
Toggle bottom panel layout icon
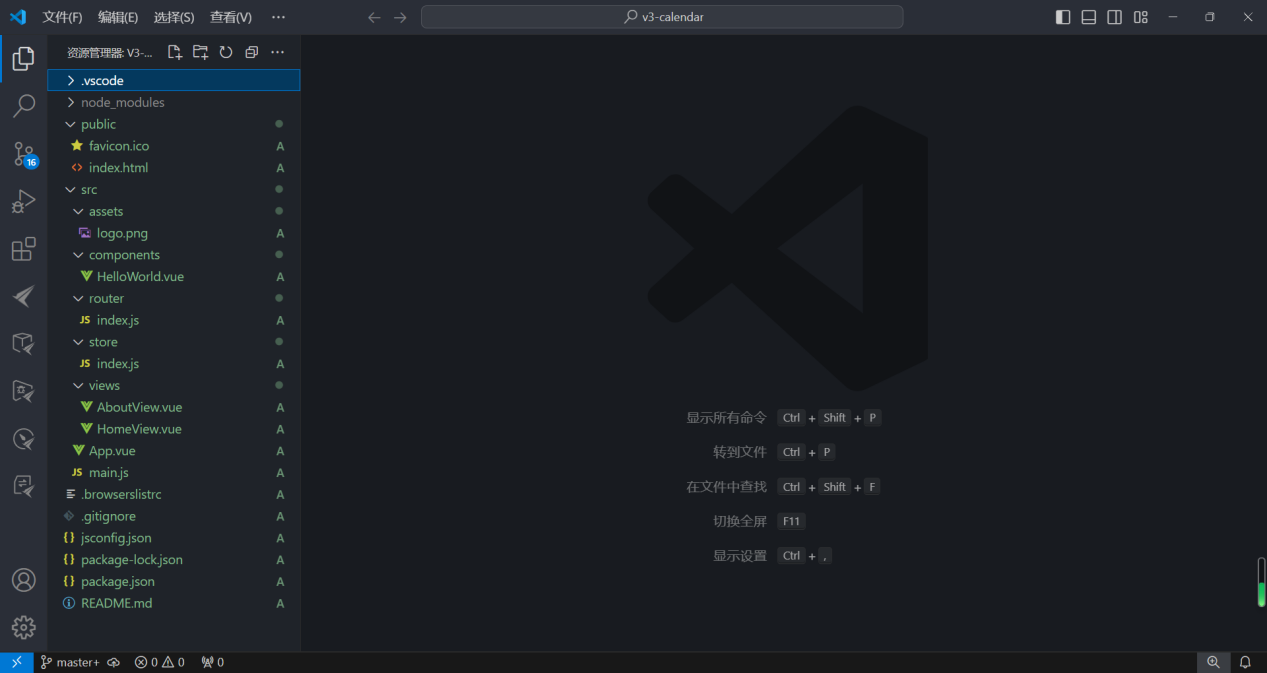point(1089,17)
